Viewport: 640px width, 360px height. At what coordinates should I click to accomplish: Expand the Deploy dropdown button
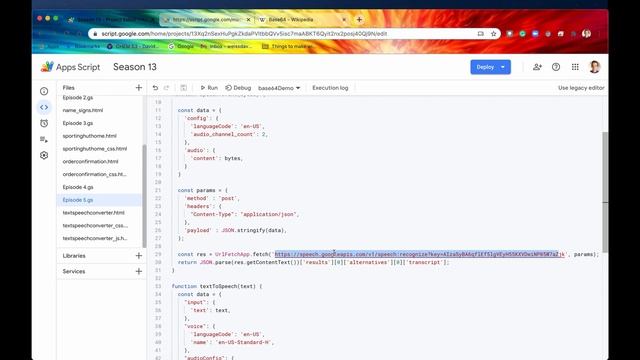(503, 67)
